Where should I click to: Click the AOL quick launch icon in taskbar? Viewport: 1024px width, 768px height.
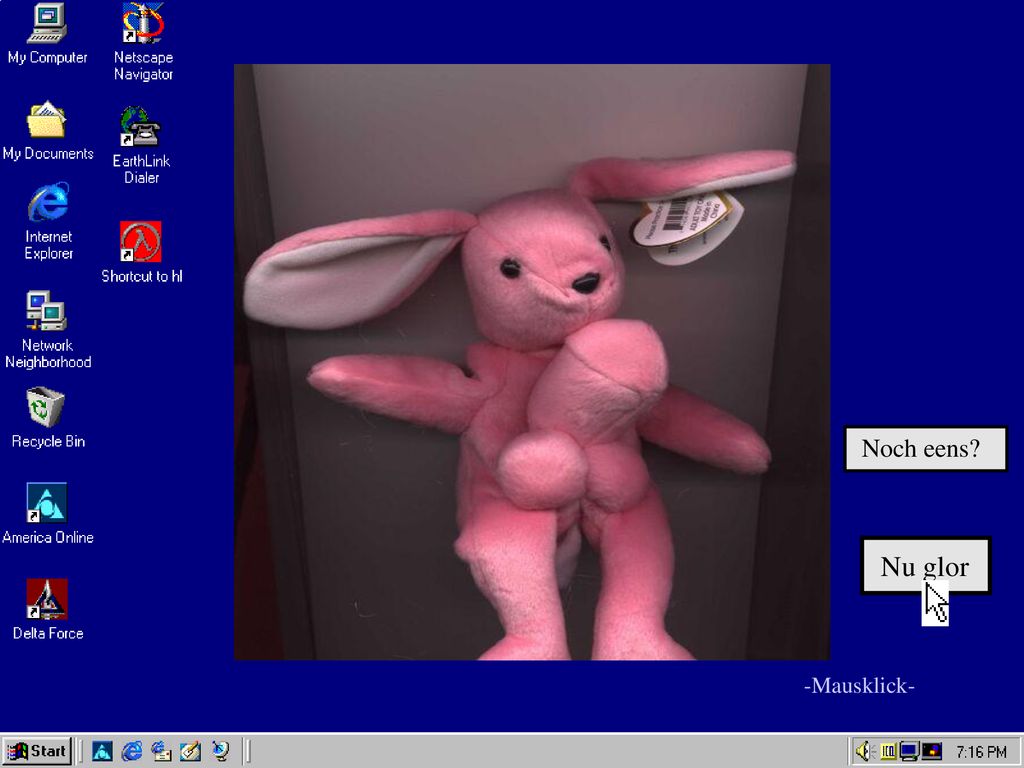click(x=102, y=751)
